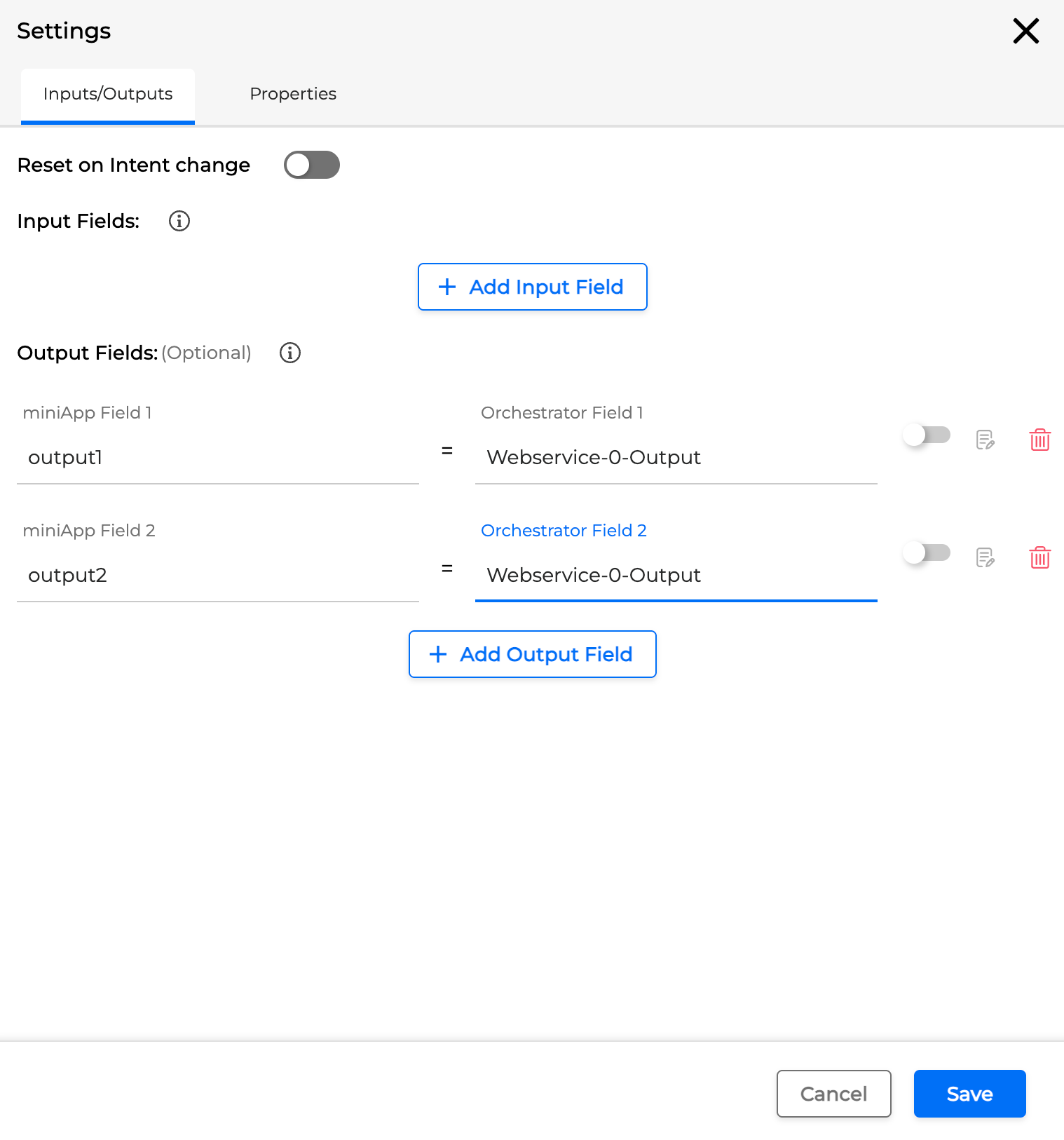1064x1140 pixels.
Task: Switch to the Properties tab
Action: 293,94
